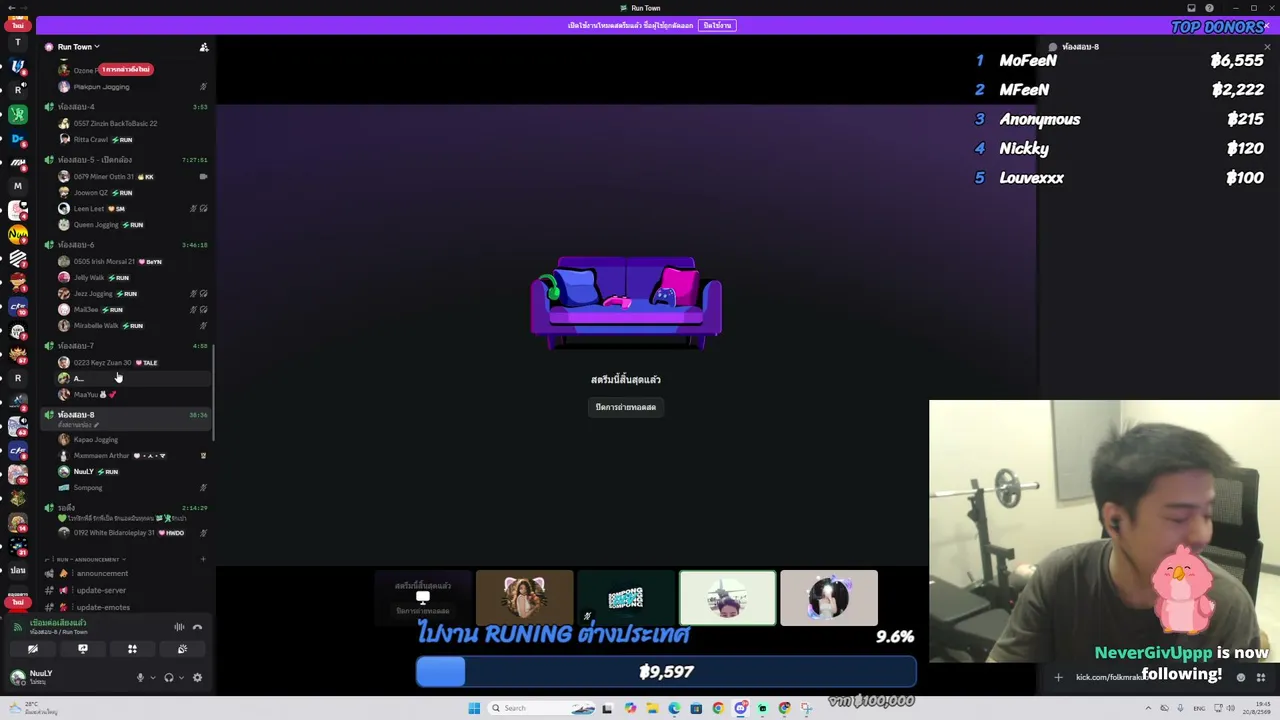The height and width of the screenshot is (720, 1280).
Task: Show hidden system tray icons
Action: click(x=1148, y=708)
